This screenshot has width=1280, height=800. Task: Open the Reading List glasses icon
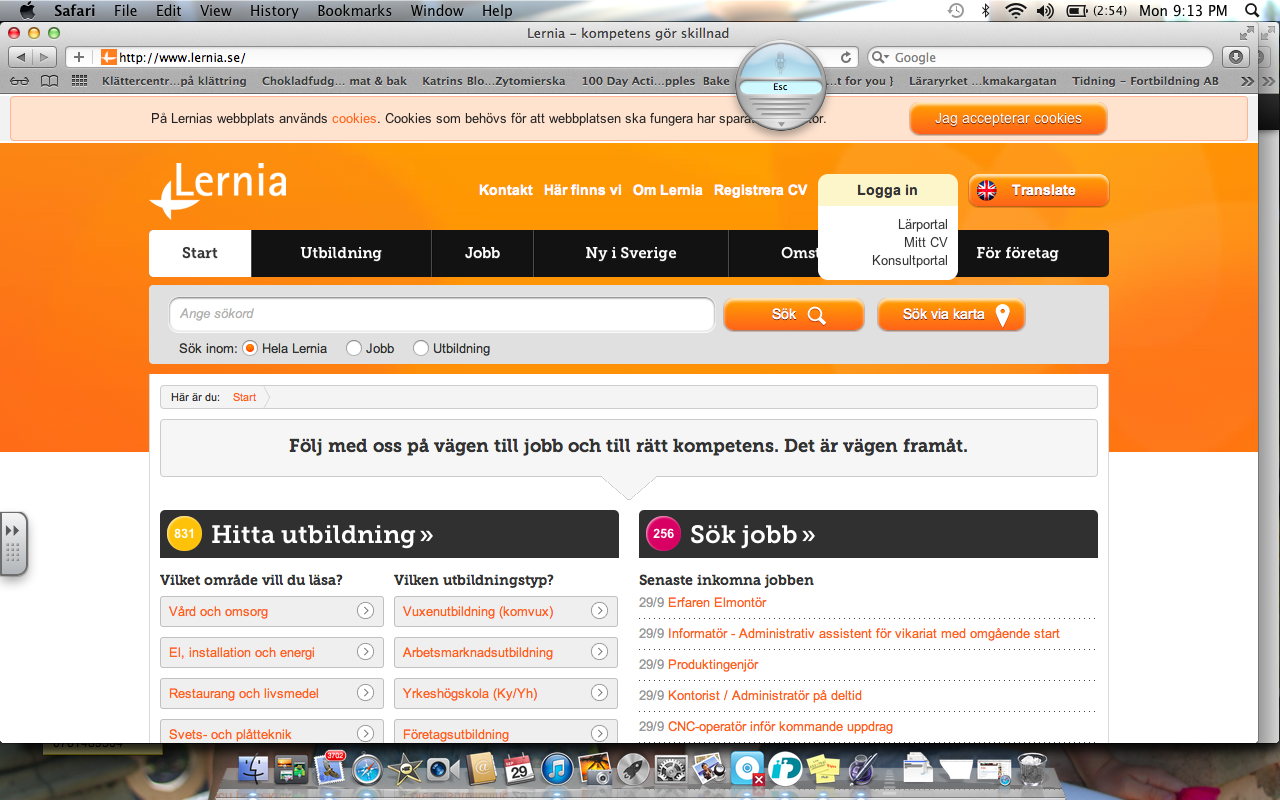[19, 81]
